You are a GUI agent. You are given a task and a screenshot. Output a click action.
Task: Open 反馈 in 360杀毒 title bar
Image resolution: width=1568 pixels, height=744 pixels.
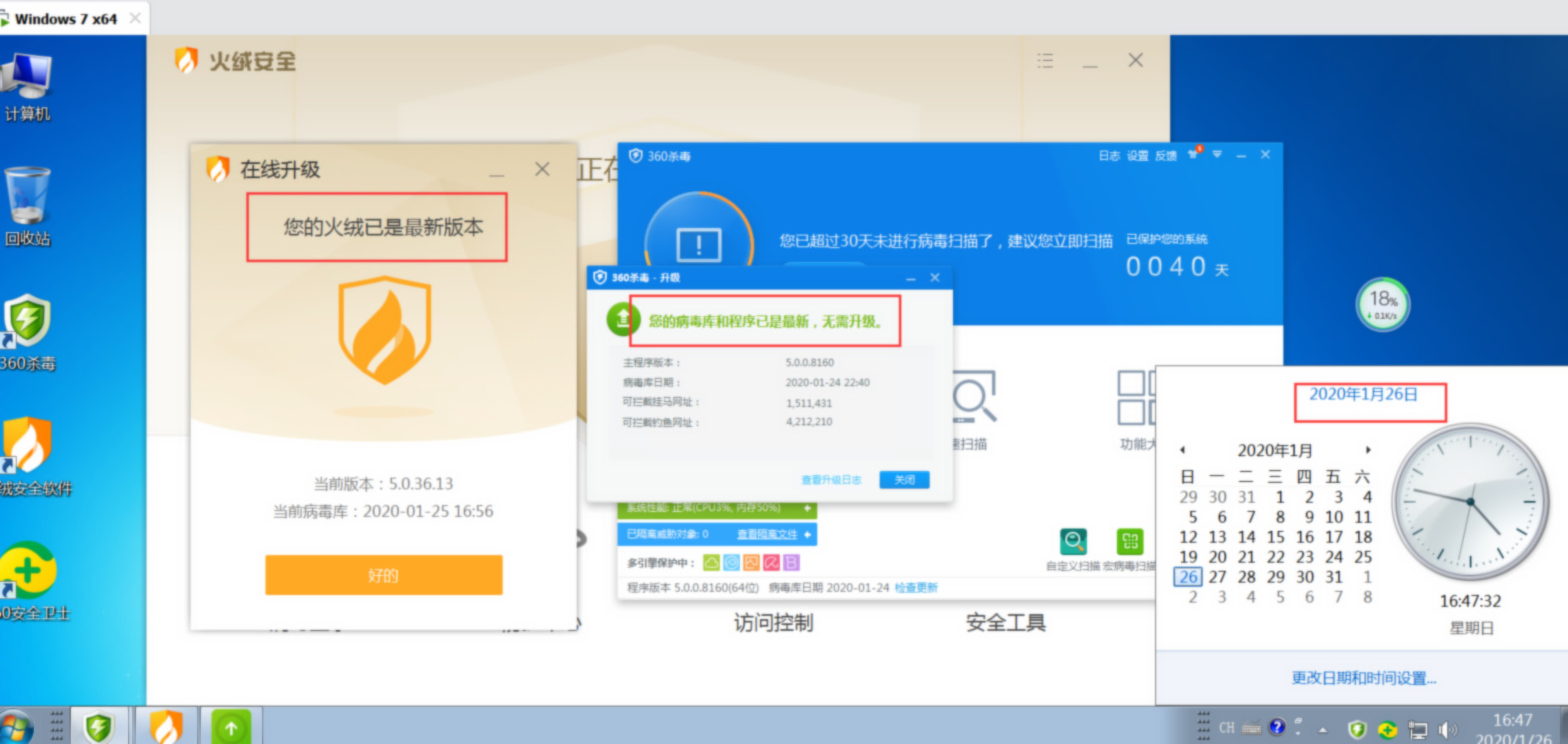pyautogui.click(x=1165, y=156)
